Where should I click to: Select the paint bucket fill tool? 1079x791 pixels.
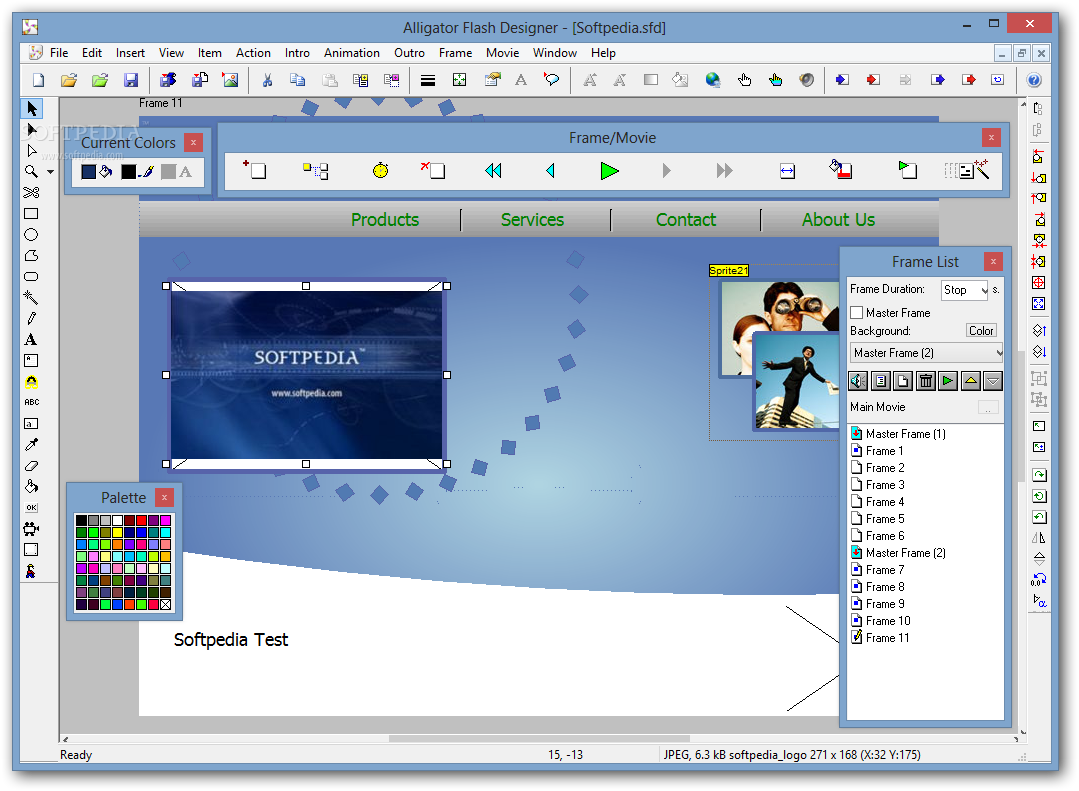point(31,487)
